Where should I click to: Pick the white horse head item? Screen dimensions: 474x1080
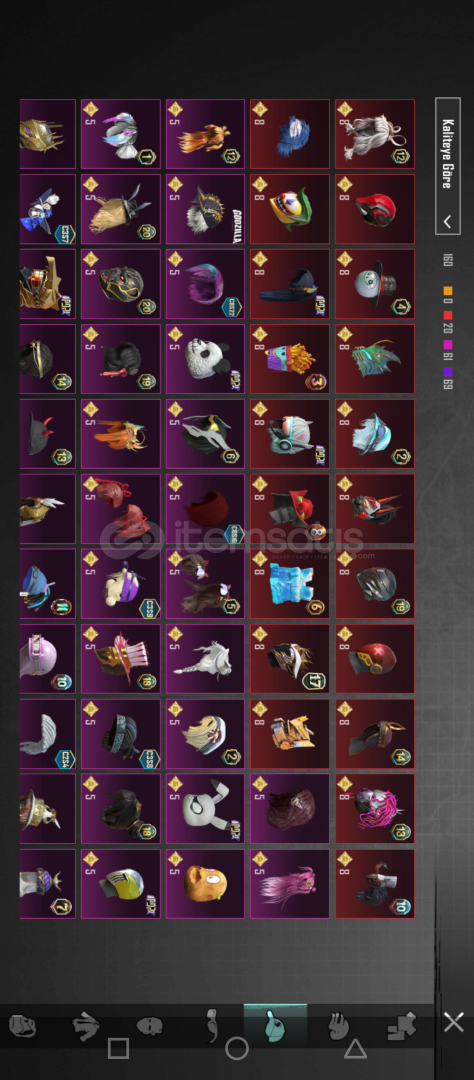[x=205, y=658]
